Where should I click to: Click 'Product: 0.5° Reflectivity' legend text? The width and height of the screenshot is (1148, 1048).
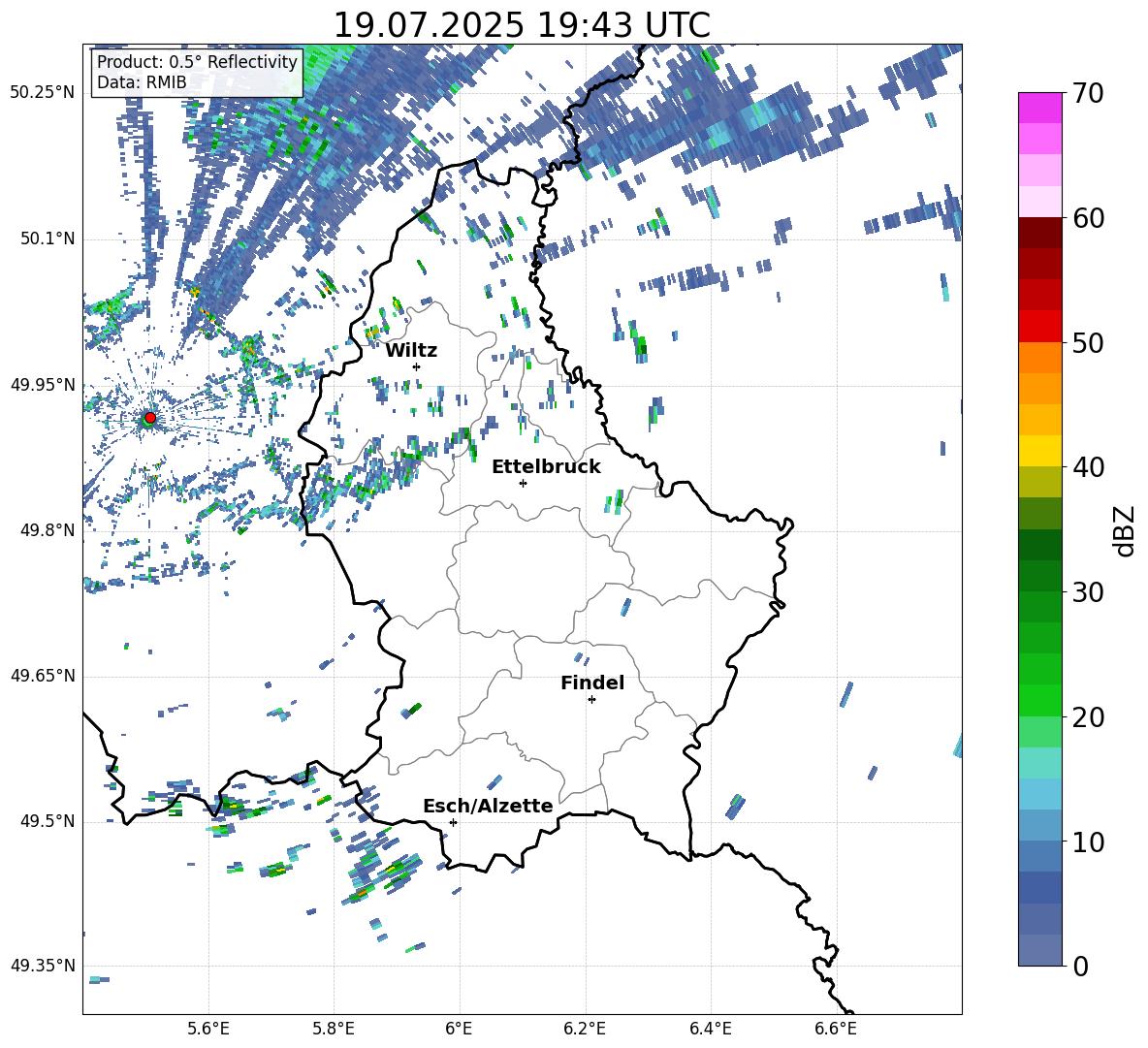pos(197,61)
